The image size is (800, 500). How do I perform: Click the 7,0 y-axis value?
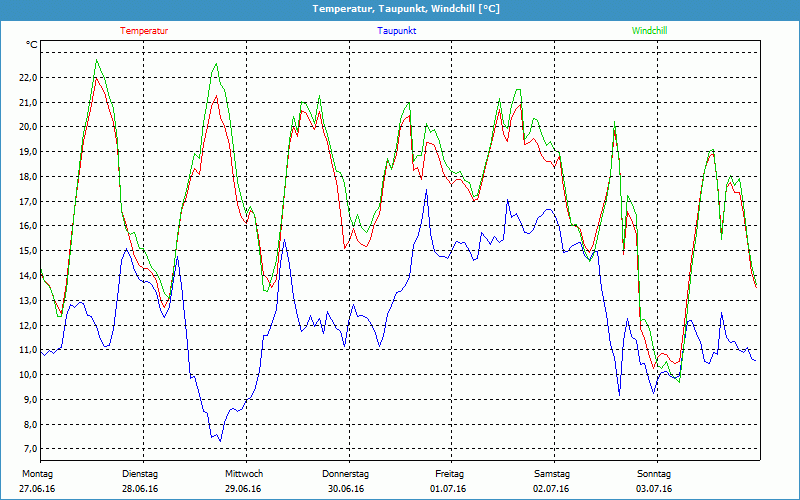(30, 449)
